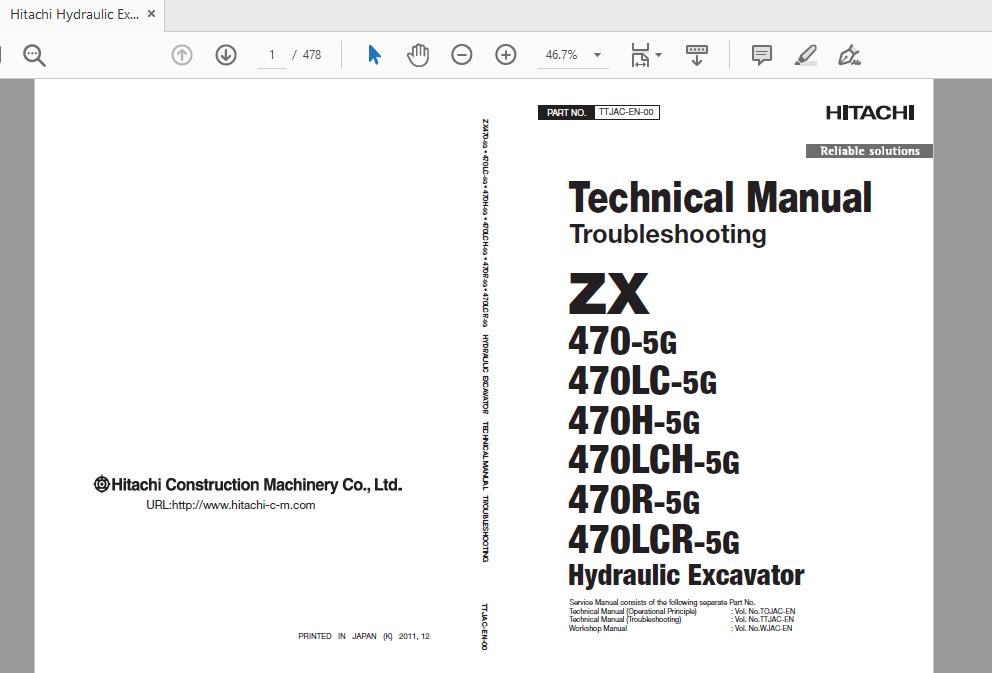Click the Troubleshooting subtitle text

pos(667,235)
